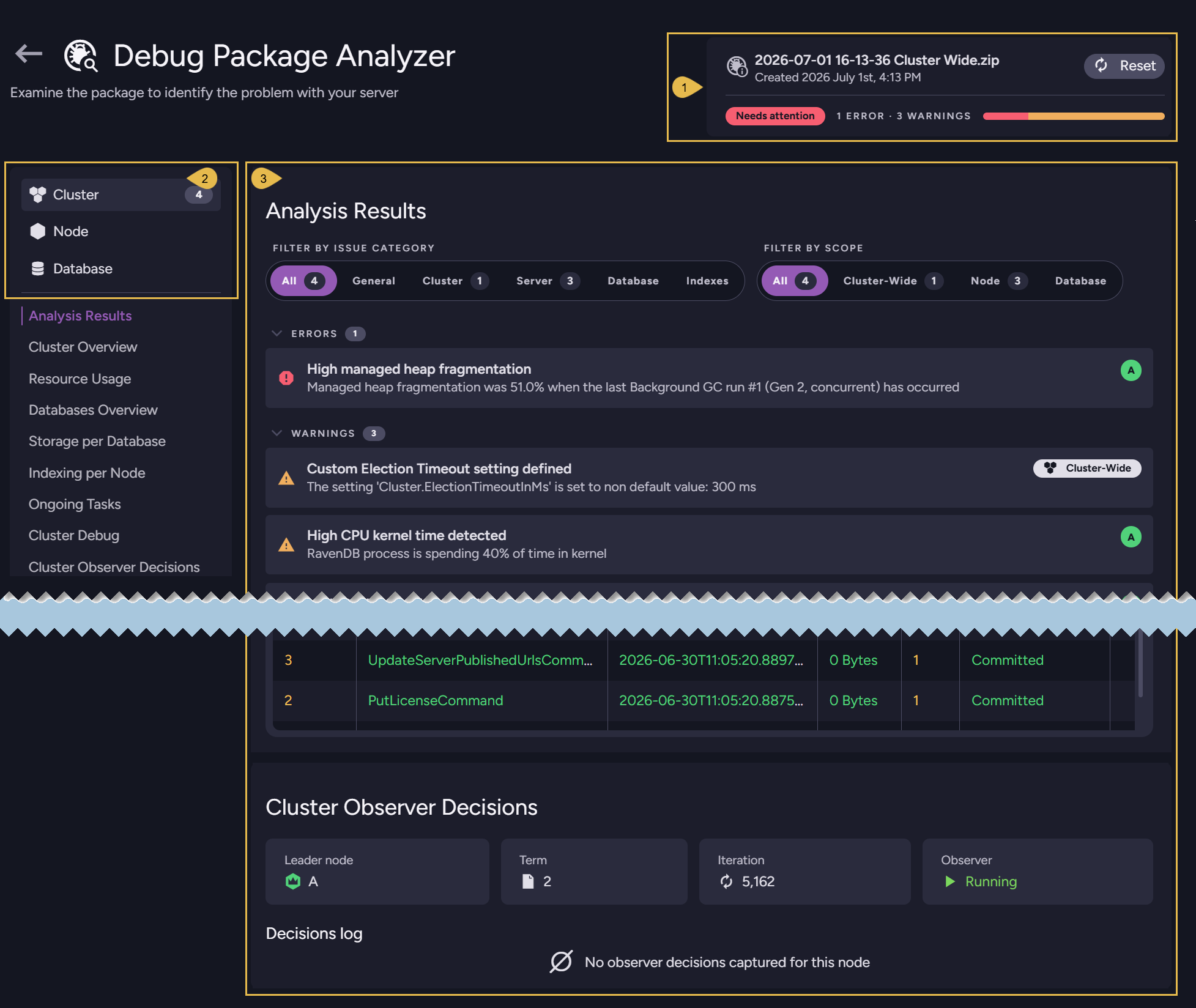
Task: Click the Needs attention status badge
Action: coord(774,116)
